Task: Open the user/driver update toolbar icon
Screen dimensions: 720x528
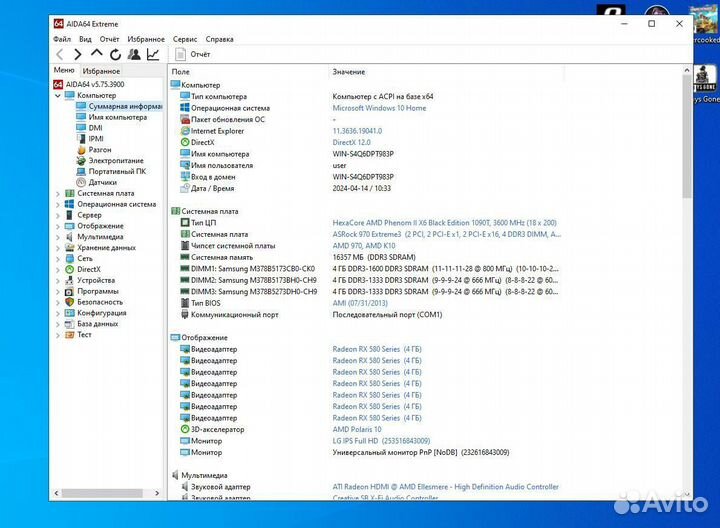Action: [x=134, y=54]
